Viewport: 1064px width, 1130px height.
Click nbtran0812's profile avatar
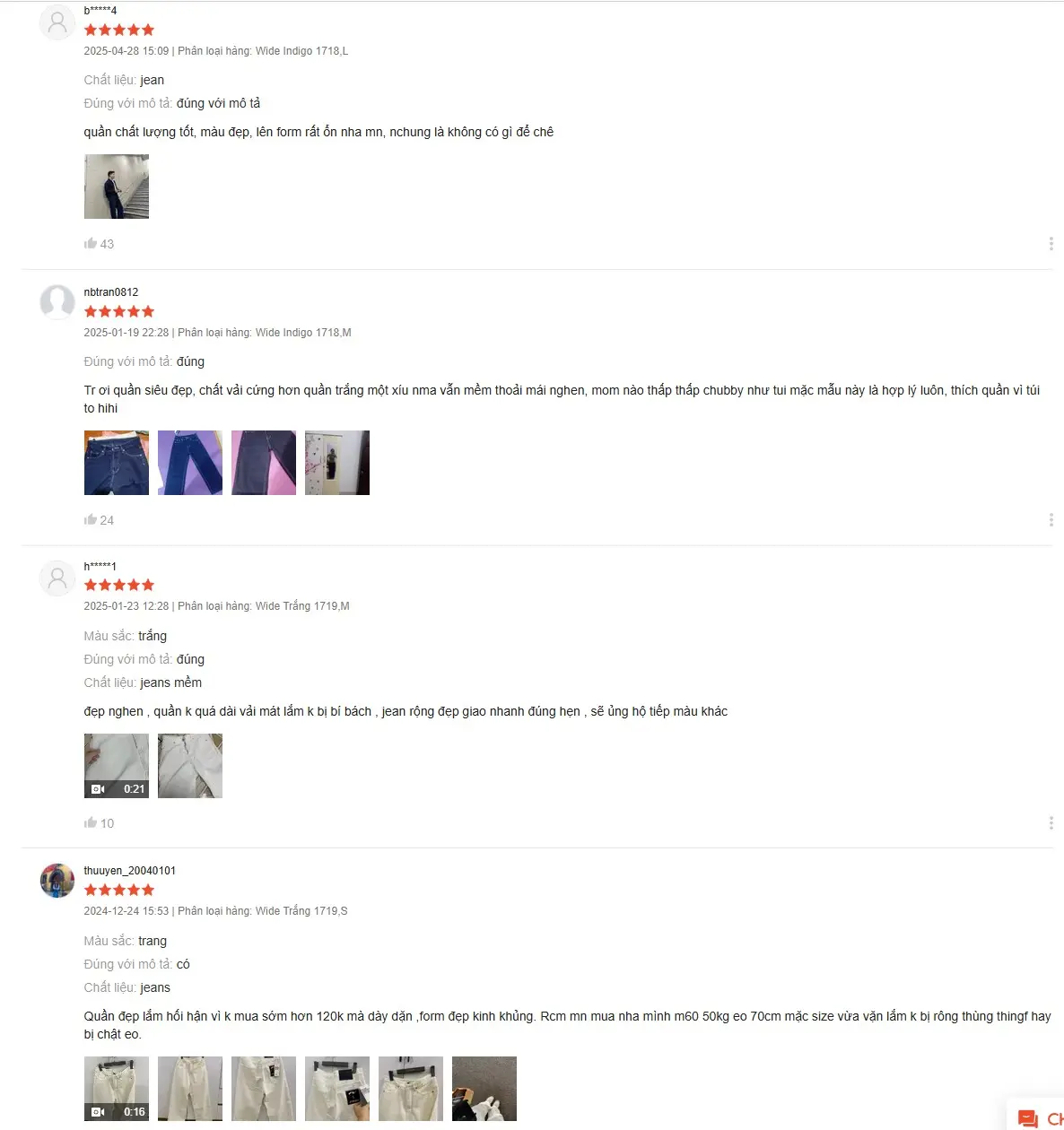pos(57,302)
